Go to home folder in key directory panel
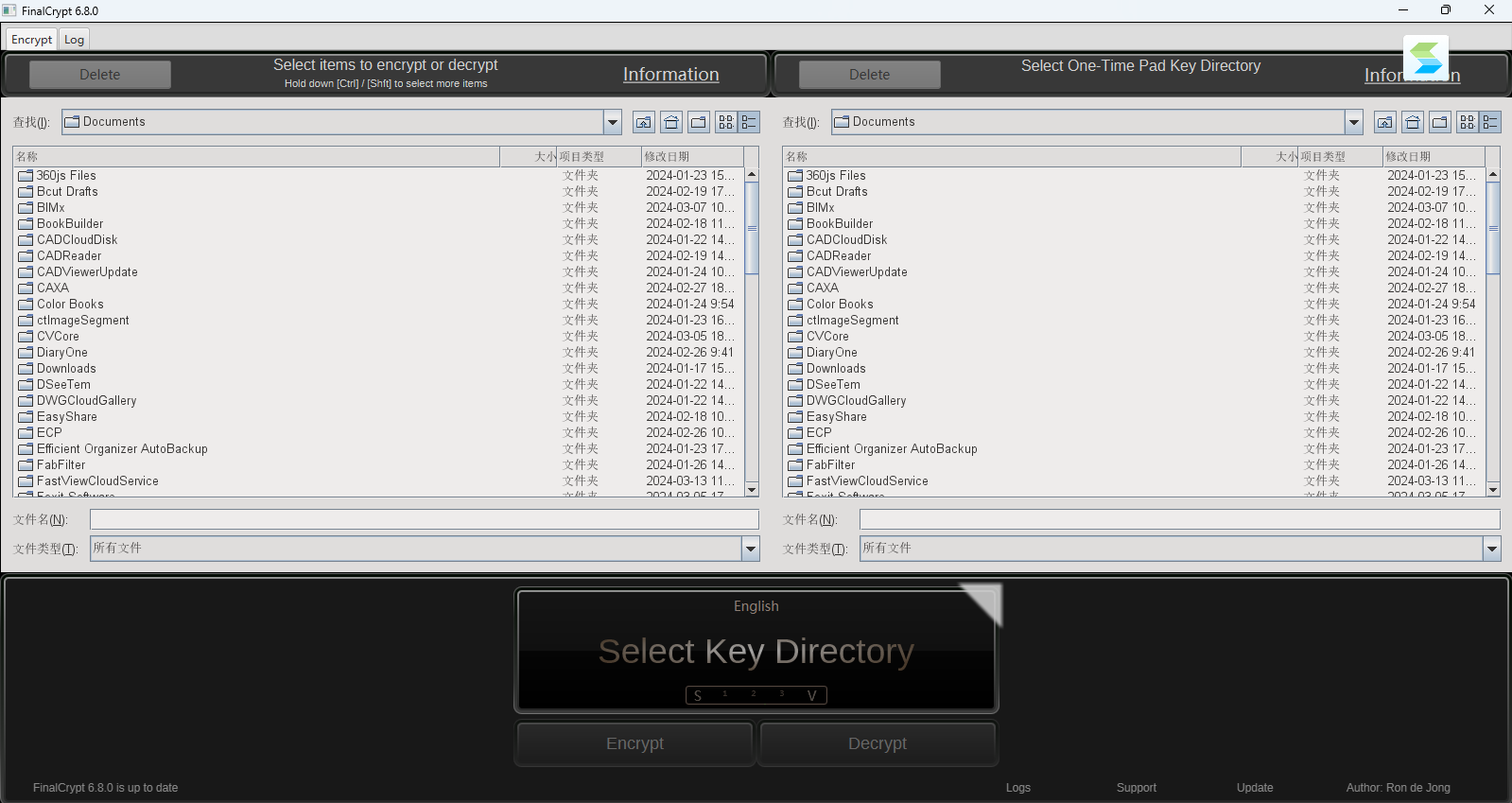 point(1413,122)
